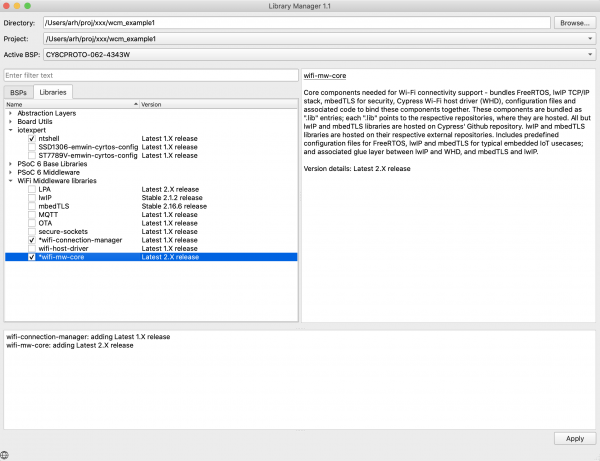Tick the MQTT library checkbox
The image size is (600, 461).
pos(32,214)
